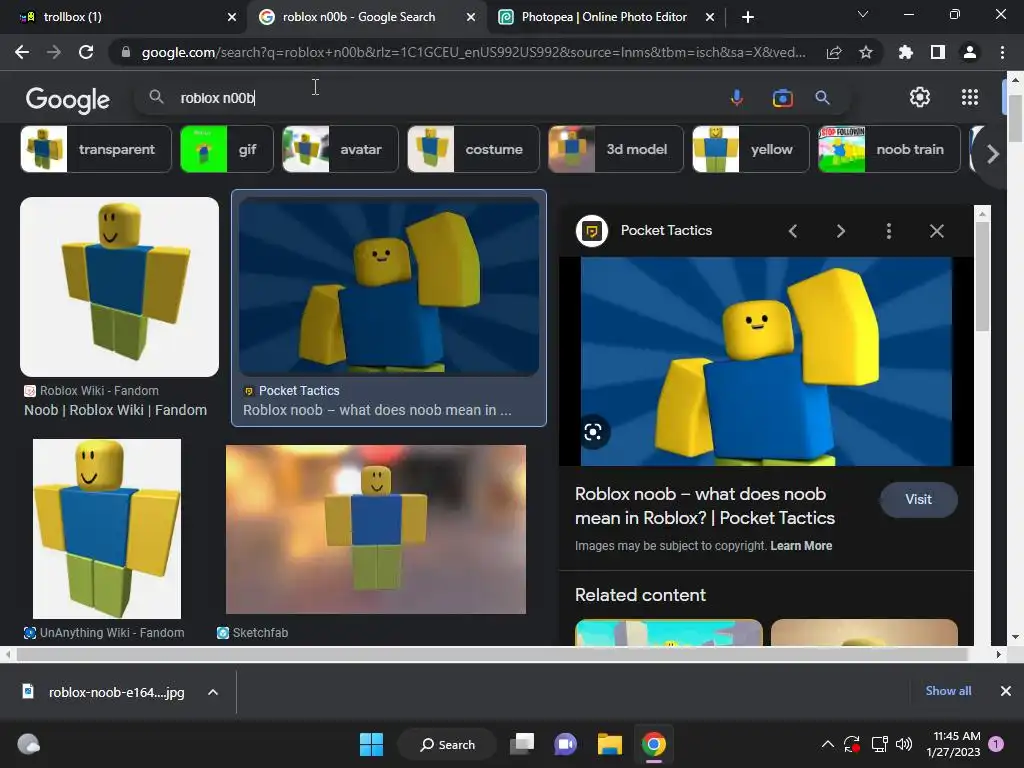Search inside the image with Lens
Viewport: 1024px width, 768px height.
pyautogui.click(x=593, y=432)
